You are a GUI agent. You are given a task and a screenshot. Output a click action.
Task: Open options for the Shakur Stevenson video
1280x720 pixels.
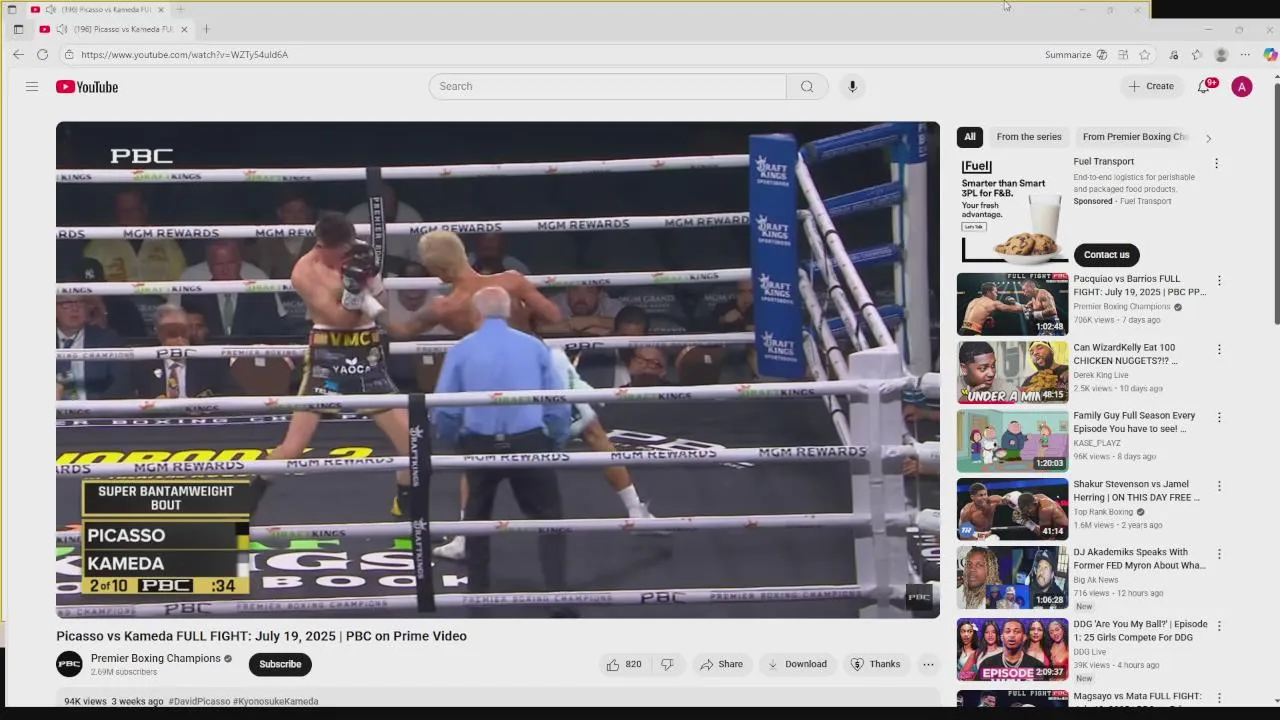(x=1219, y=486)
